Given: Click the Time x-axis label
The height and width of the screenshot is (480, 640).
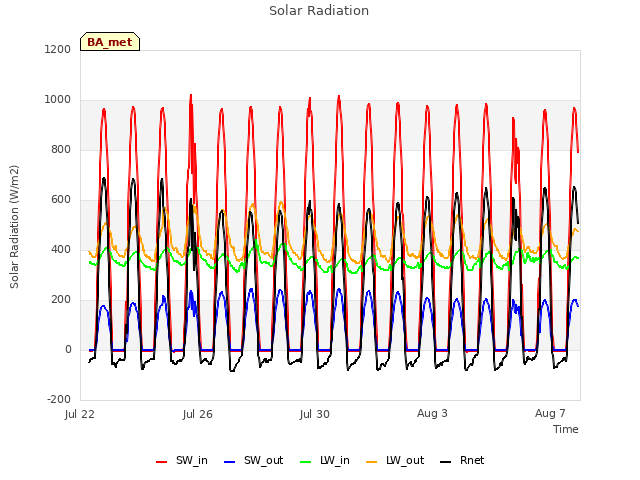Looking at the screenshot, I should click(x=566, y=429).
